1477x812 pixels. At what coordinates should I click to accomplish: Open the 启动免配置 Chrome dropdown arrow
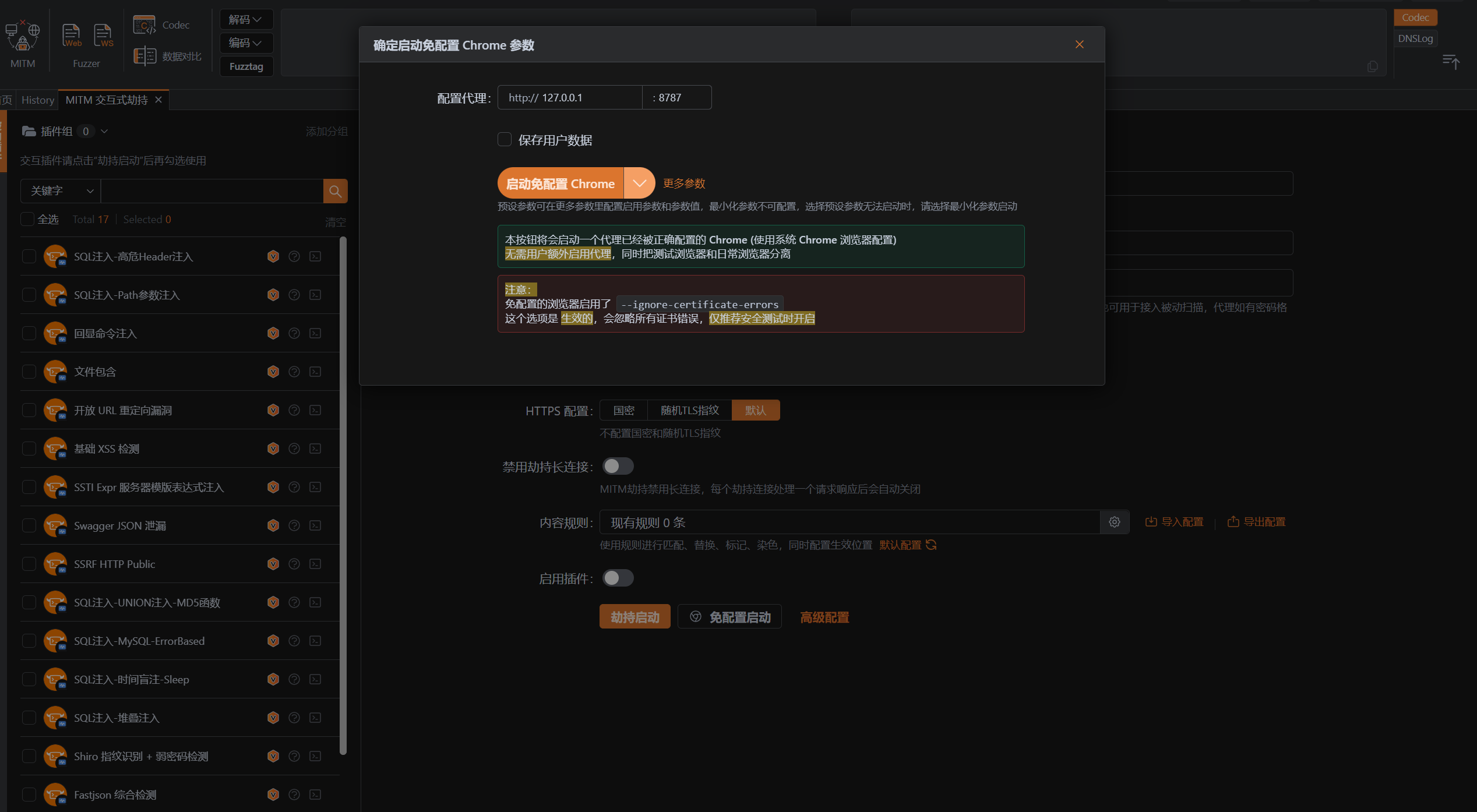tap(639, 183)
